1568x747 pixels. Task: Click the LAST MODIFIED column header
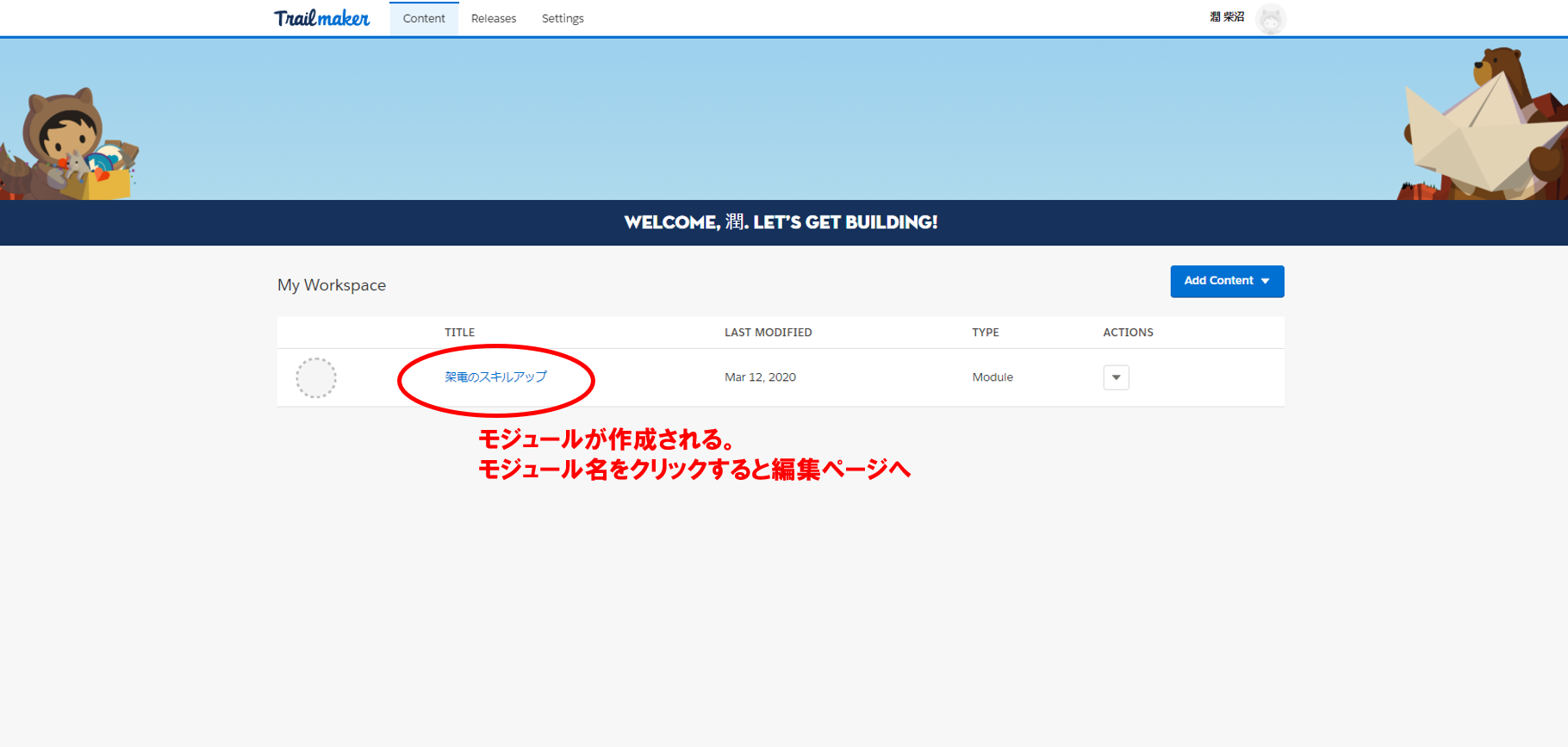tap(768, 333)
